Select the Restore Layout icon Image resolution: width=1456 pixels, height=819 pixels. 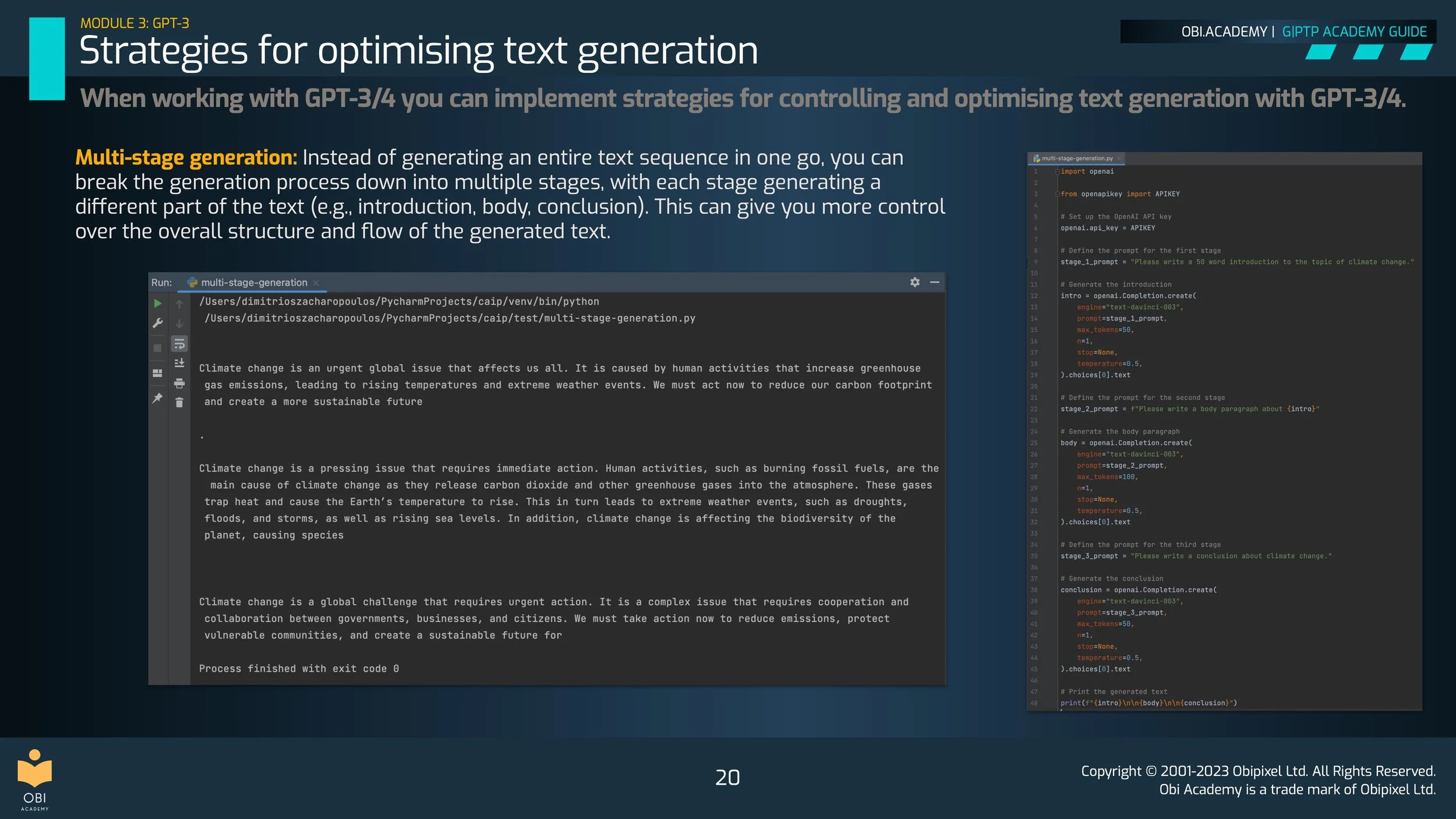(158, 373)
